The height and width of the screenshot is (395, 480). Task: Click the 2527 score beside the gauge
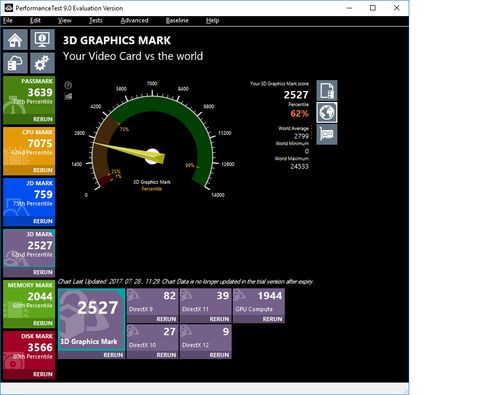tap(296, 95)
